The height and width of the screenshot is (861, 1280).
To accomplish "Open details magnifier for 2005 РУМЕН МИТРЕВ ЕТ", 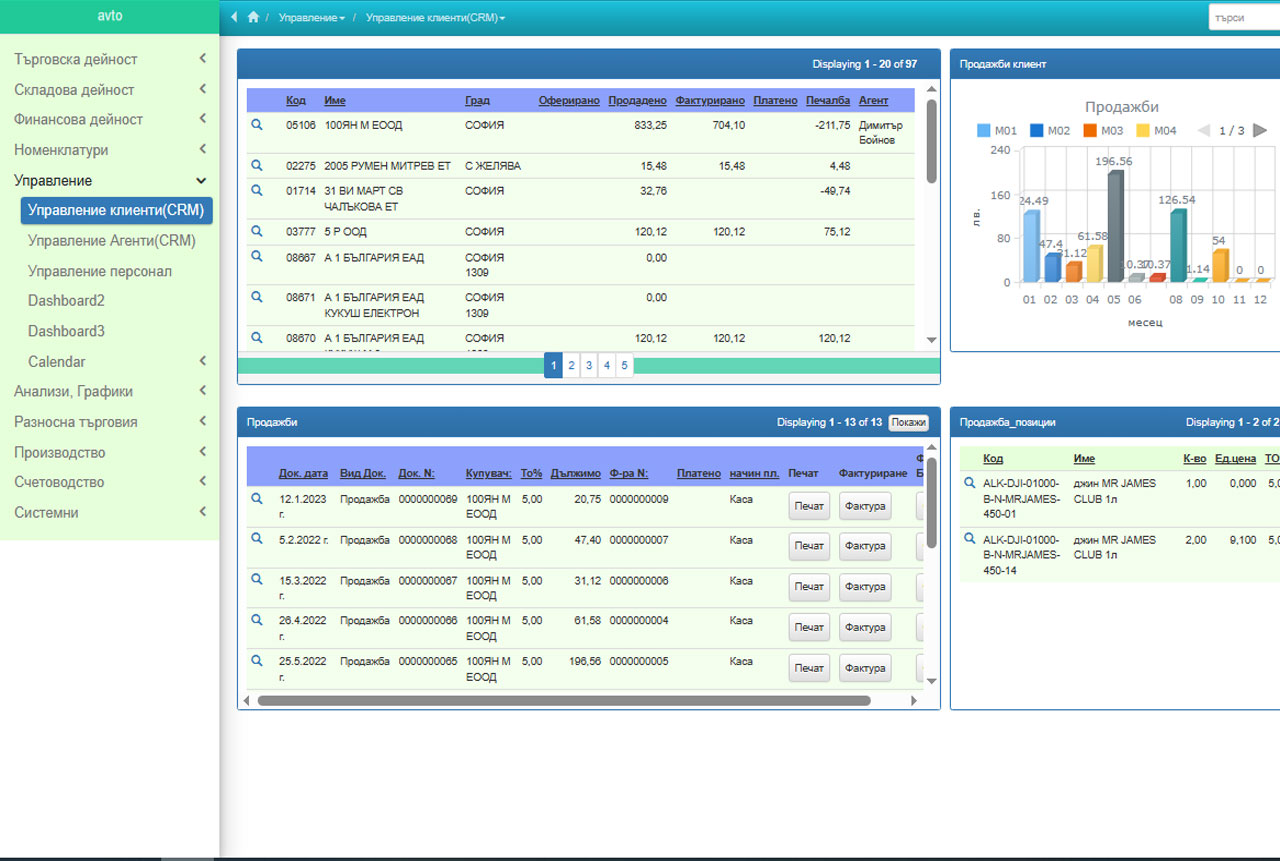I will (x=256, y=165).
